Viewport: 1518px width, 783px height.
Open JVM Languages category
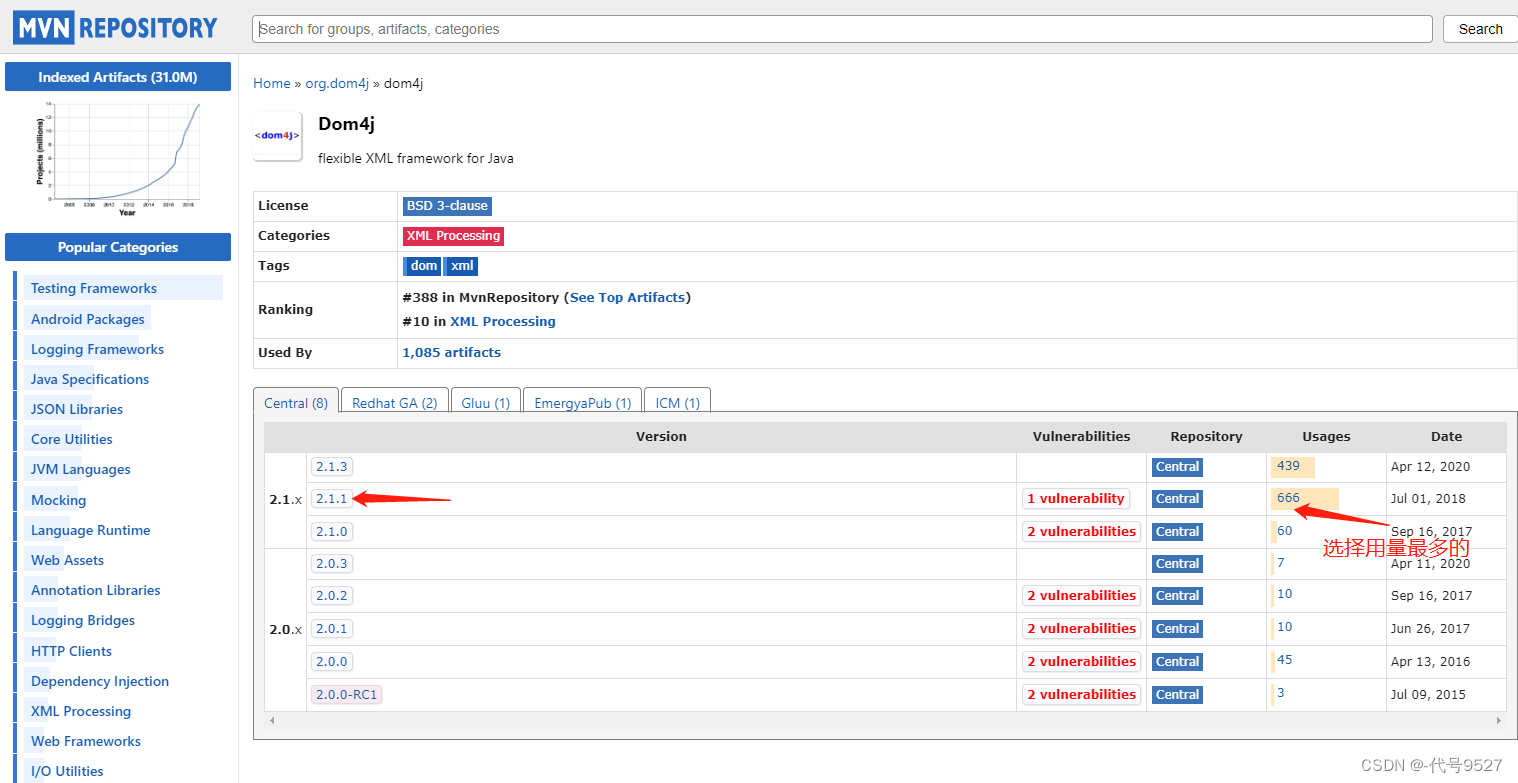tap(81, 470)
